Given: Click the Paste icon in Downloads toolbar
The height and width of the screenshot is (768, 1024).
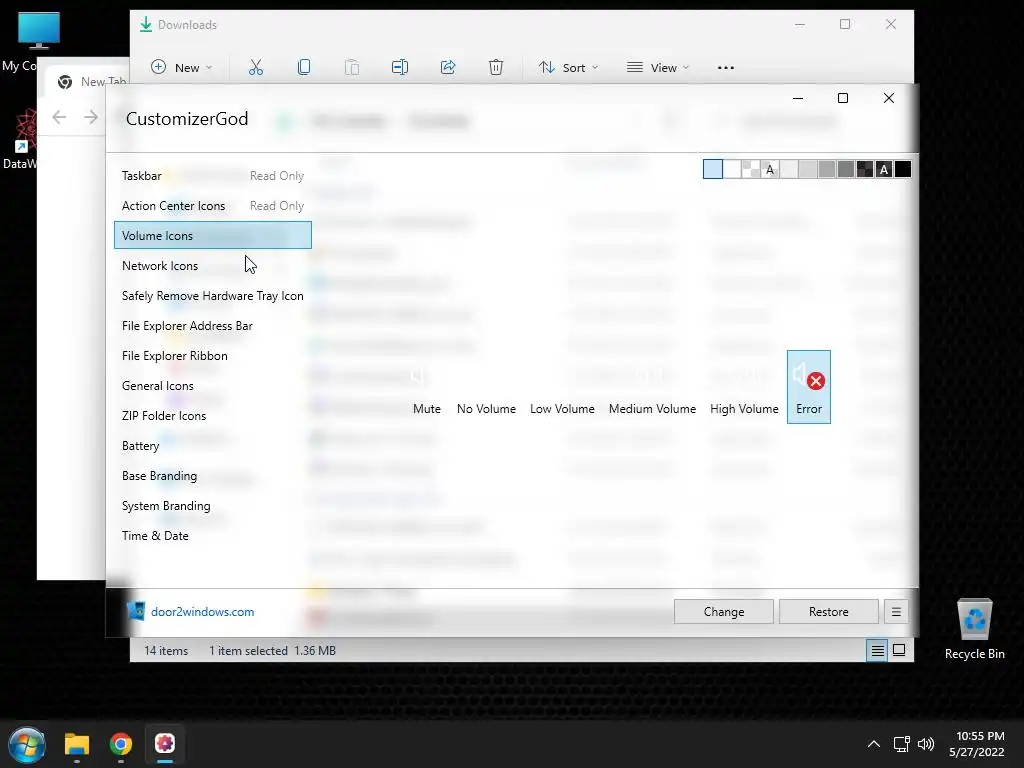Looking at the screenshot, I should click(352, 67).
